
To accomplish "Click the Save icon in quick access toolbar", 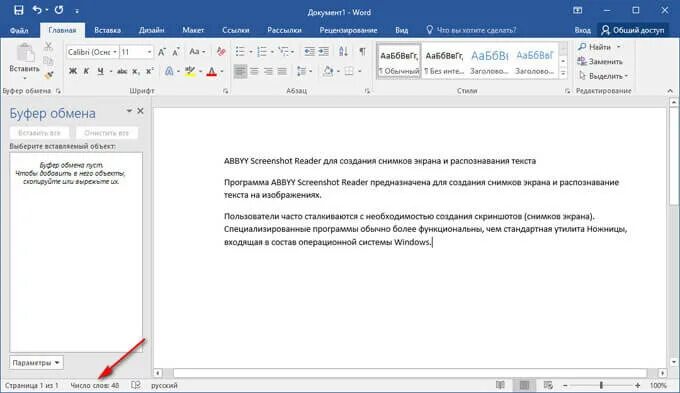I will tap(19, 10).
